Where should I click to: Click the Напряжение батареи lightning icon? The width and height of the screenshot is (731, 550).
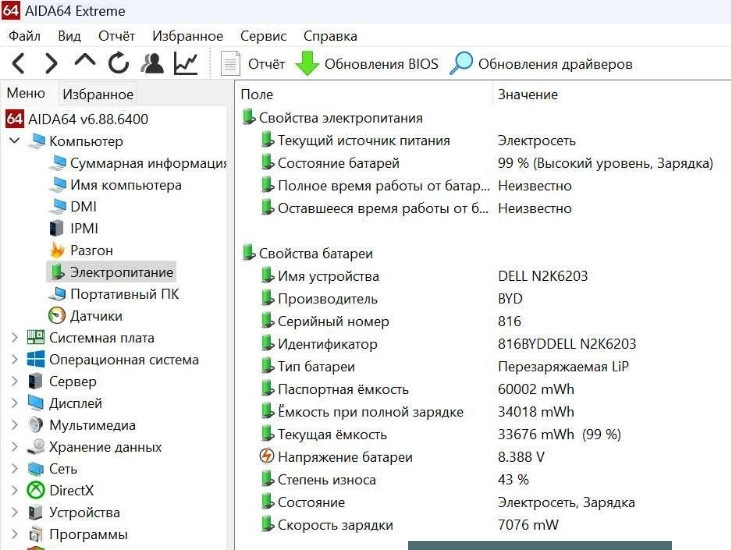coord(267,456)
